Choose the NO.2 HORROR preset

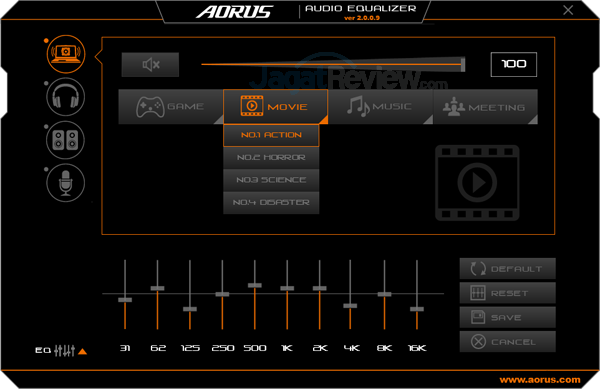click(271, 158)
